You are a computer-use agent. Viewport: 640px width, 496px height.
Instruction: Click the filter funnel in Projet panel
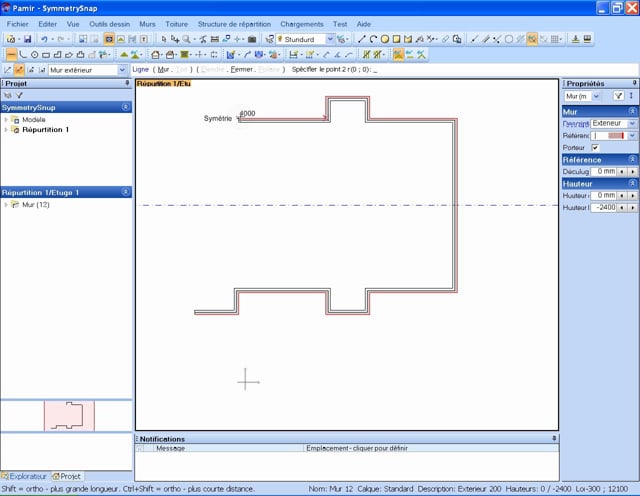(x=19, y=95)
